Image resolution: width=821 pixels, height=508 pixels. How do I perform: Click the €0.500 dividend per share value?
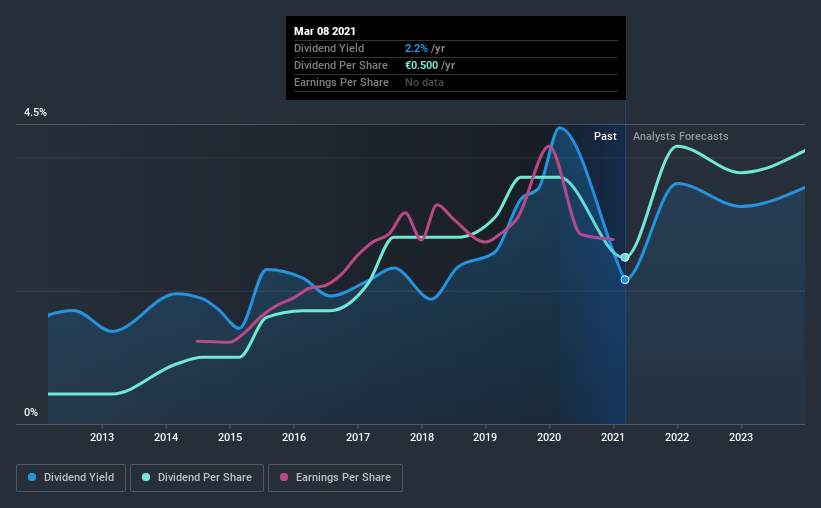pyautogui.click(x=421, y=65)
